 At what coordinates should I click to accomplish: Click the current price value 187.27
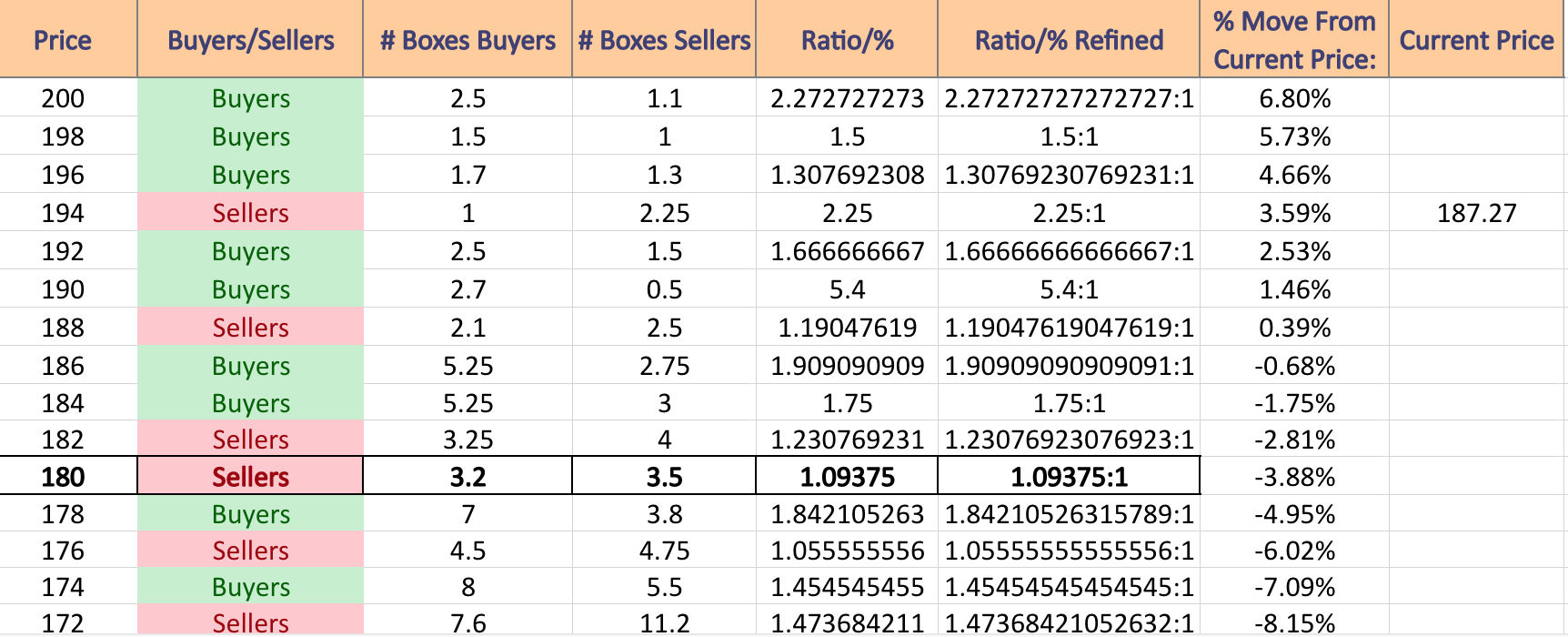(x=1476, y=213)
